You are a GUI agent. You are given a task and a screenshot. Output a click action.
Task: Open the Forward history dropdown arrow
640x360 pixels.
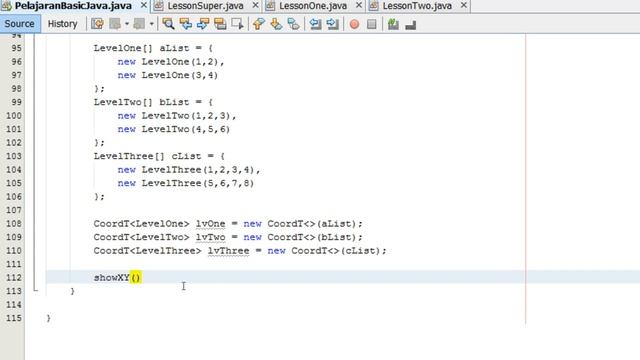[151, 24]
